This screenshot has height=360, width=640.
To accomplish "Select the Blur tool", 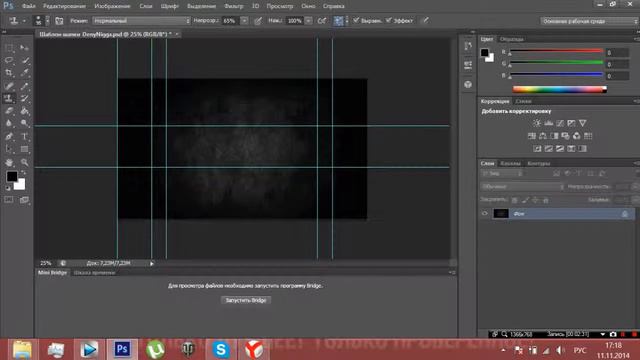I will click(9, 123).
